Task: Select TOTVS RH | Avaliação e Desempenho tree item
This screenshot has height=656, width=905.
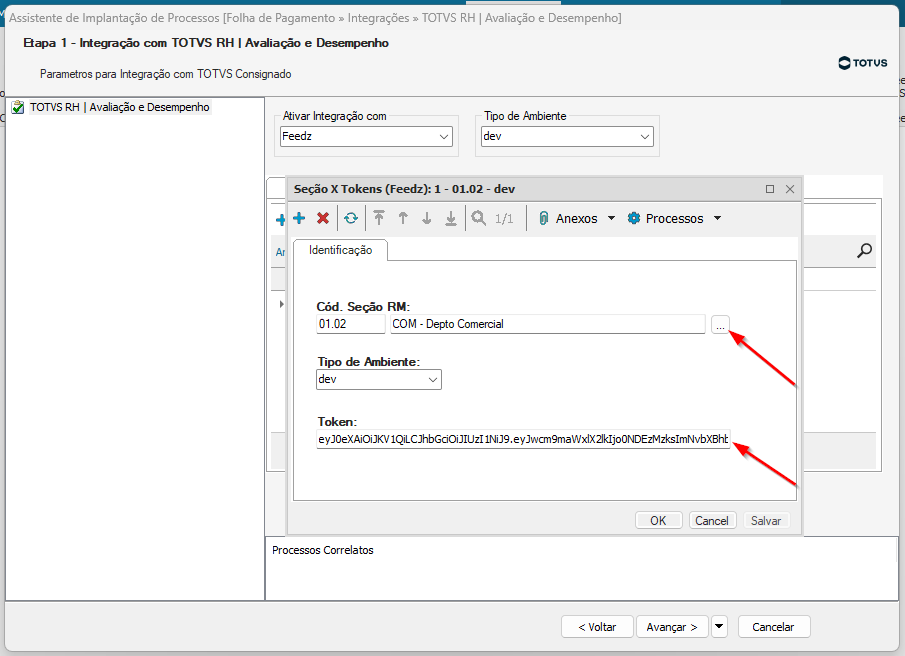Action: tap(119, 107)
